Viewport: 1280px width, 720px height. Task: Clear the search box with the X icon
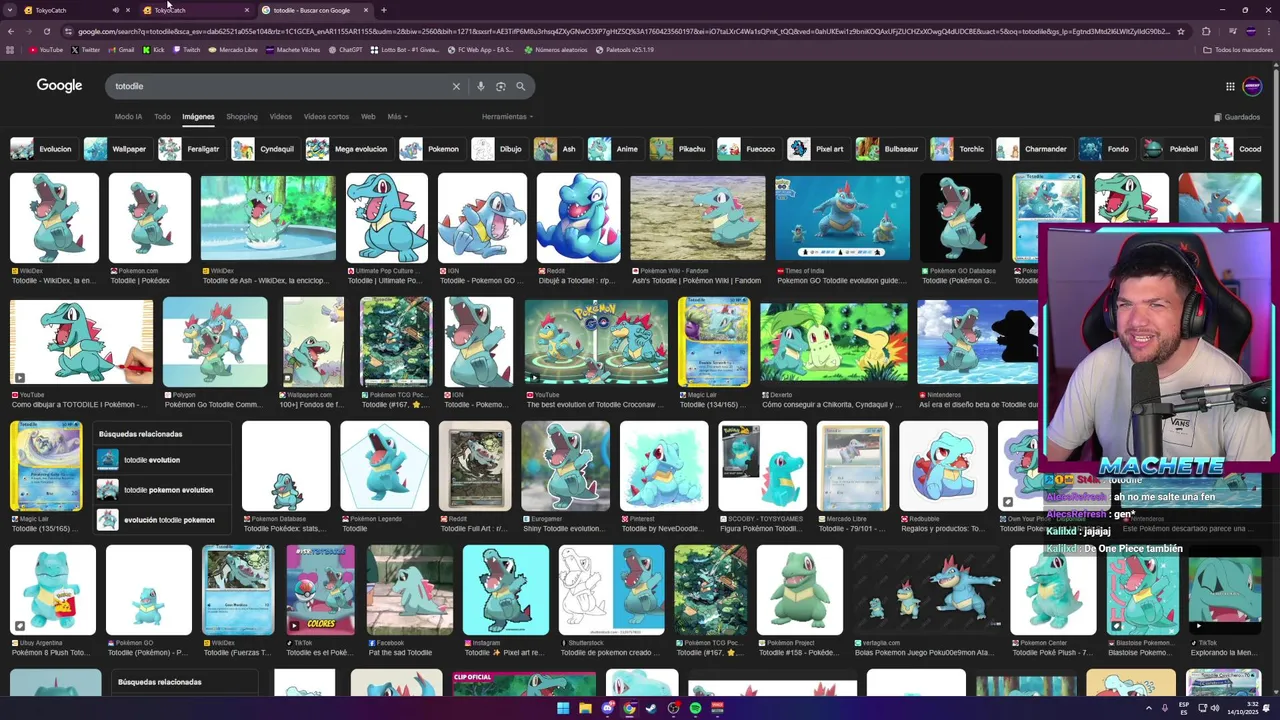pyautogui.click(x=456, y=86)
